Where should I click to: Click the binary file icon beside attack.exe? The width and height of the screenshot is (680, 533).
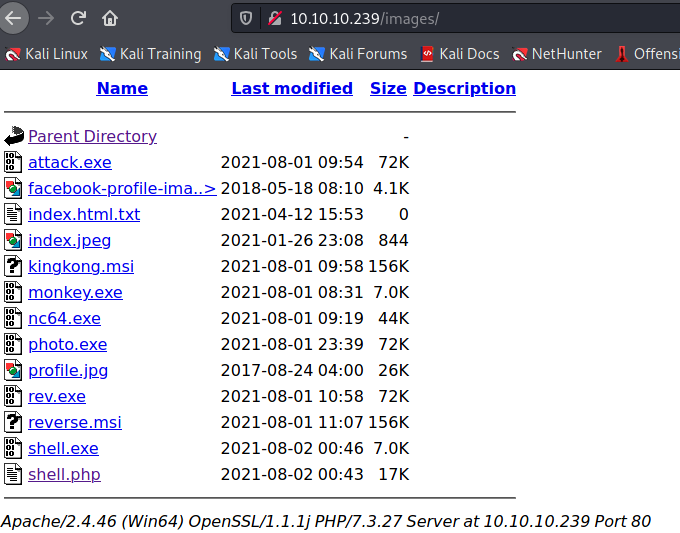13,163
